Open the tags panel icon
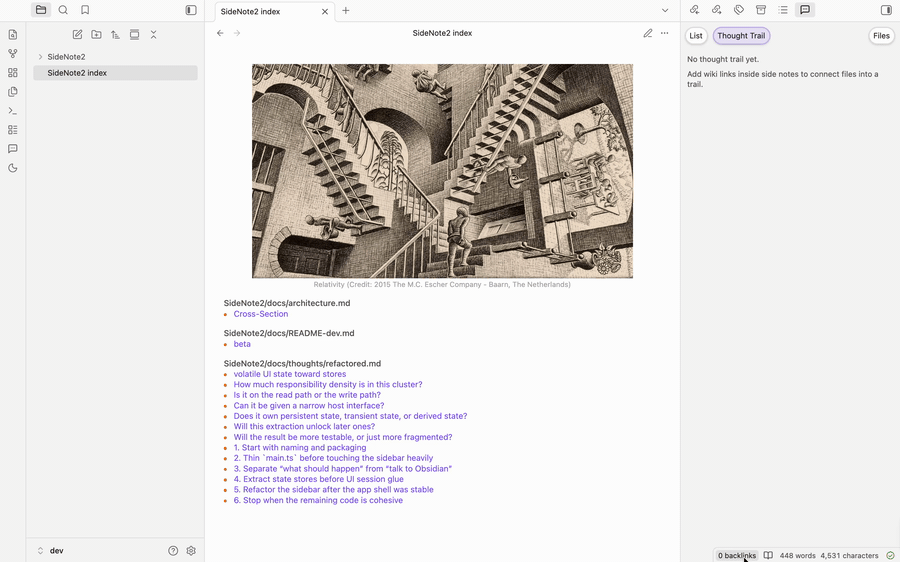 739,10
